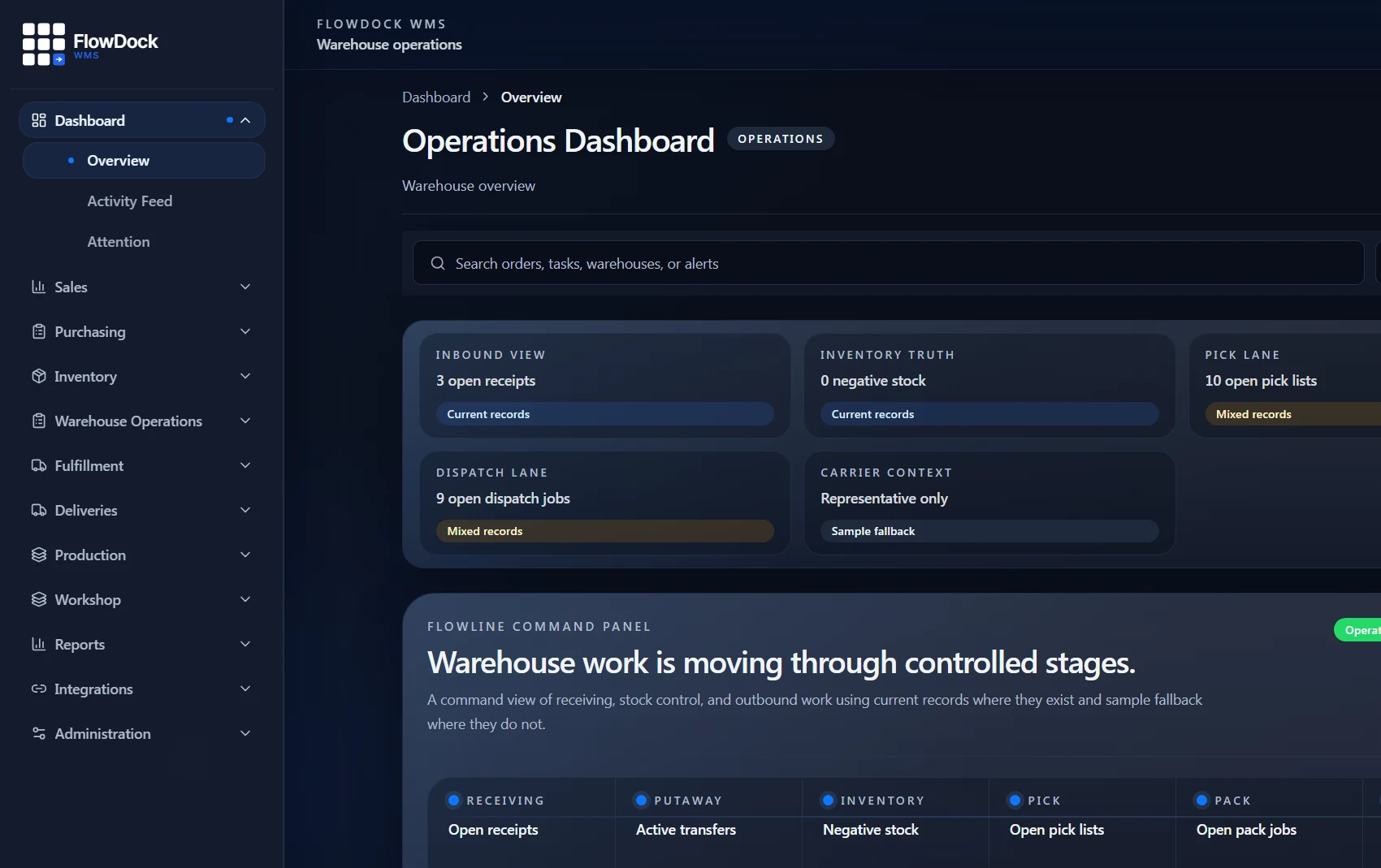The width and height of the screenshot is (1381, 868).
Task: Click the Overview breadcrumb item
Action: (x=531, y=97)
